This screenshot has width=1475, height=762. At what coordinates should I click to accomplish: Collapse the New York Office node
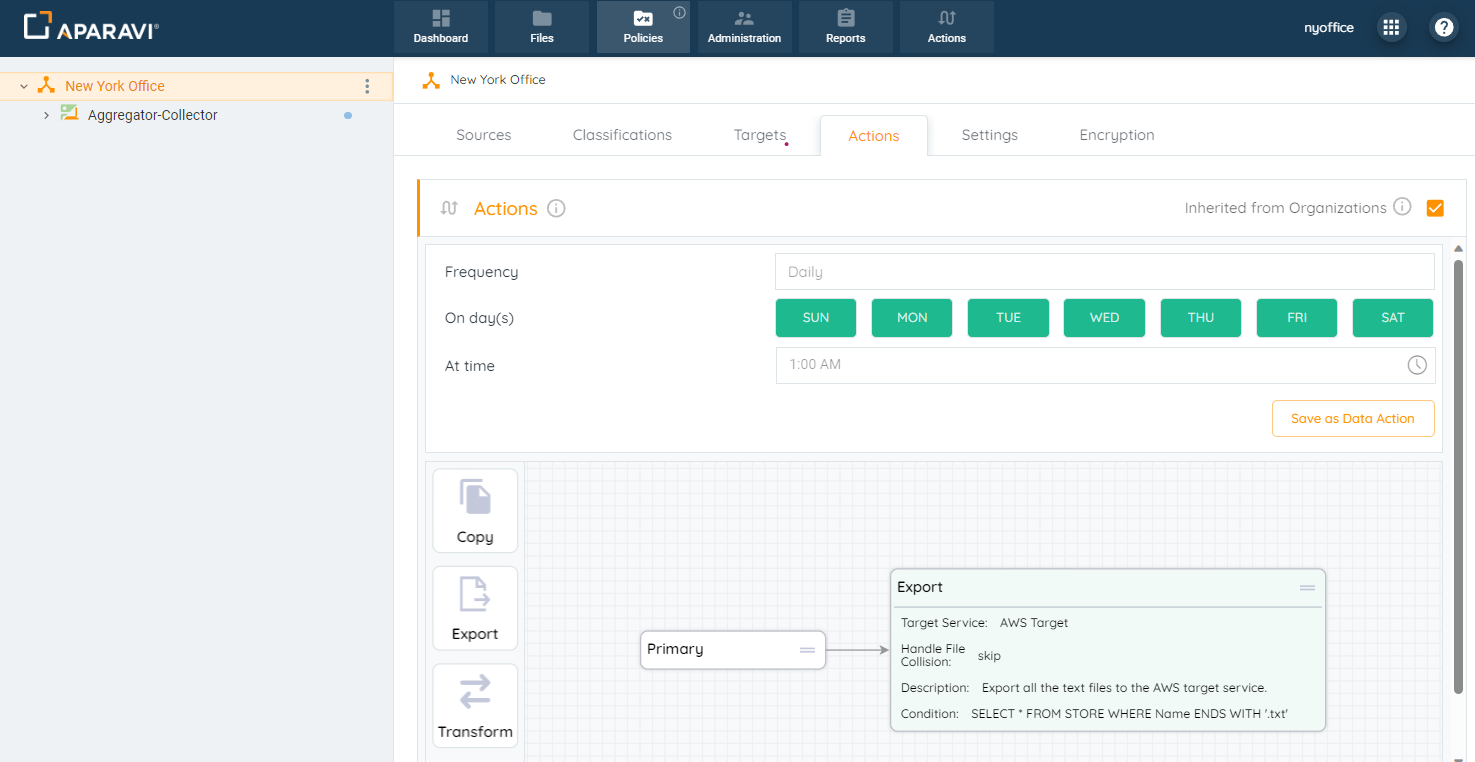(x=24, y=86)
